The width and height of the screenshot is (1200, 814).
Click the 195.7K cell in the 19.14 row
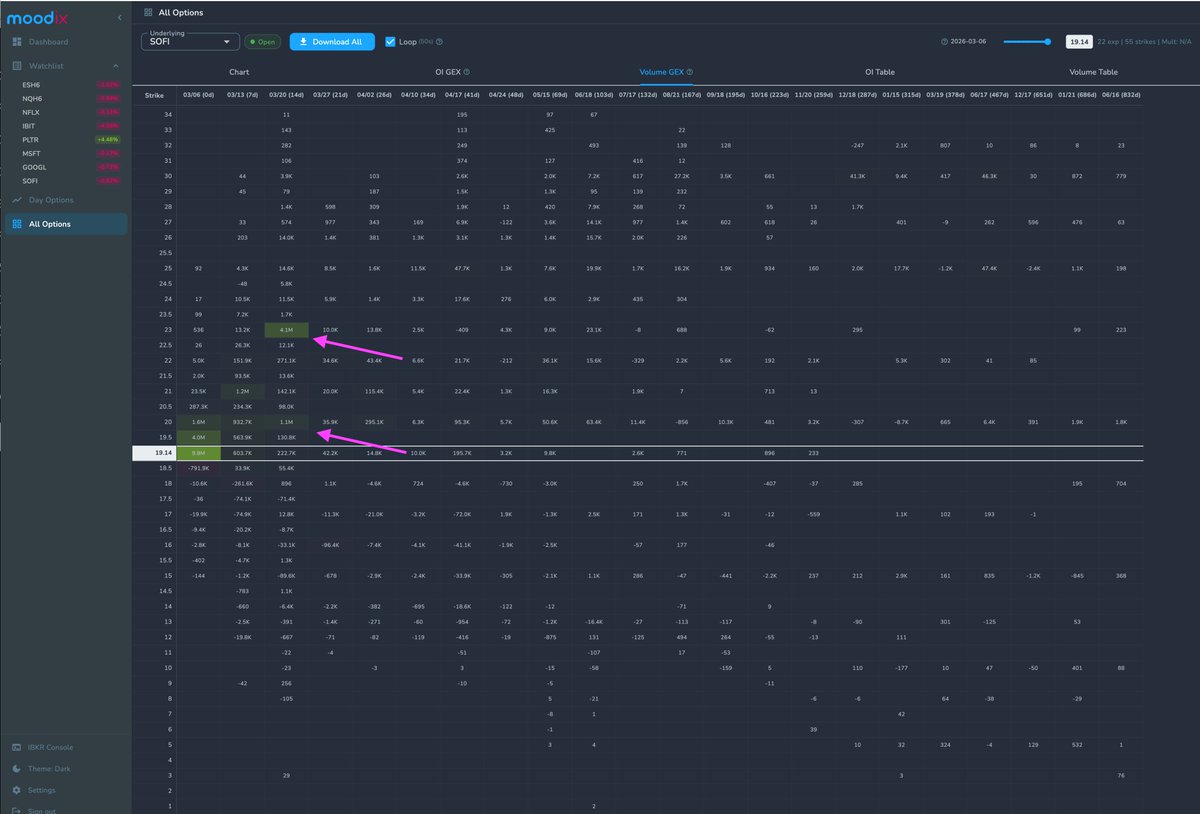coord(462,453)
